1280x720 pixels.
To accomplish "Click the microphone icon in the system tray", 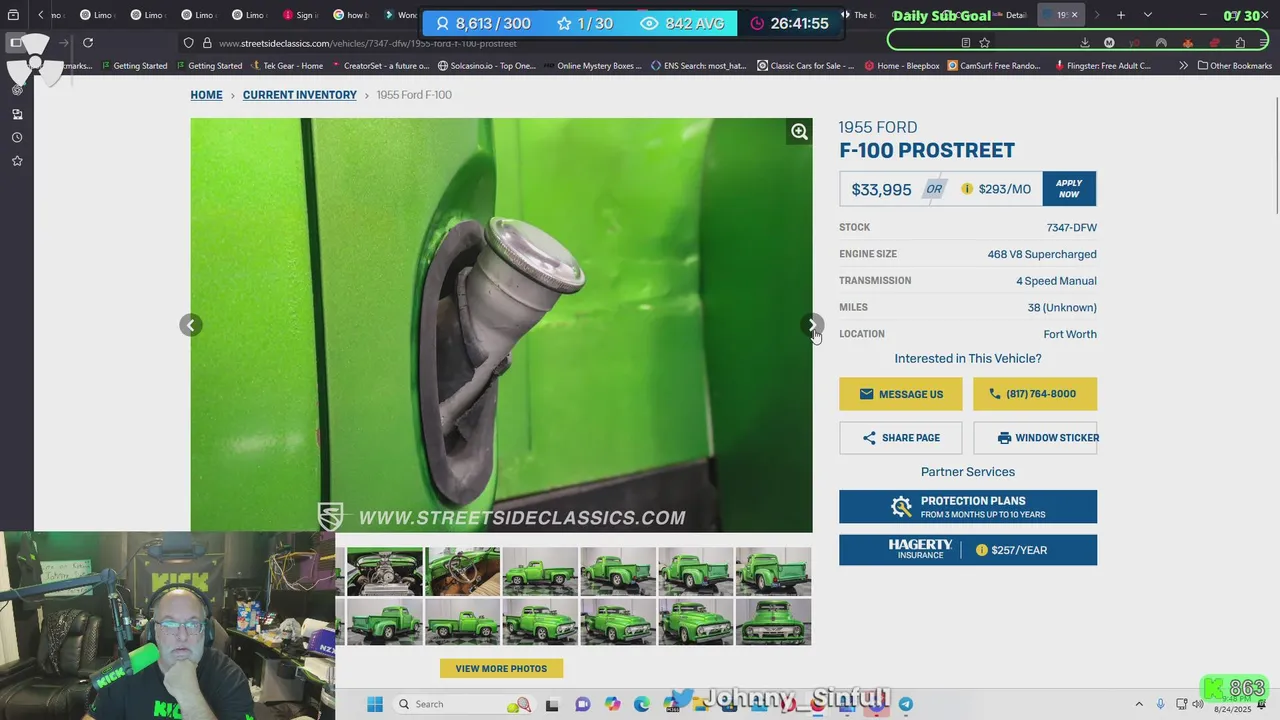I will point(1160,704).
